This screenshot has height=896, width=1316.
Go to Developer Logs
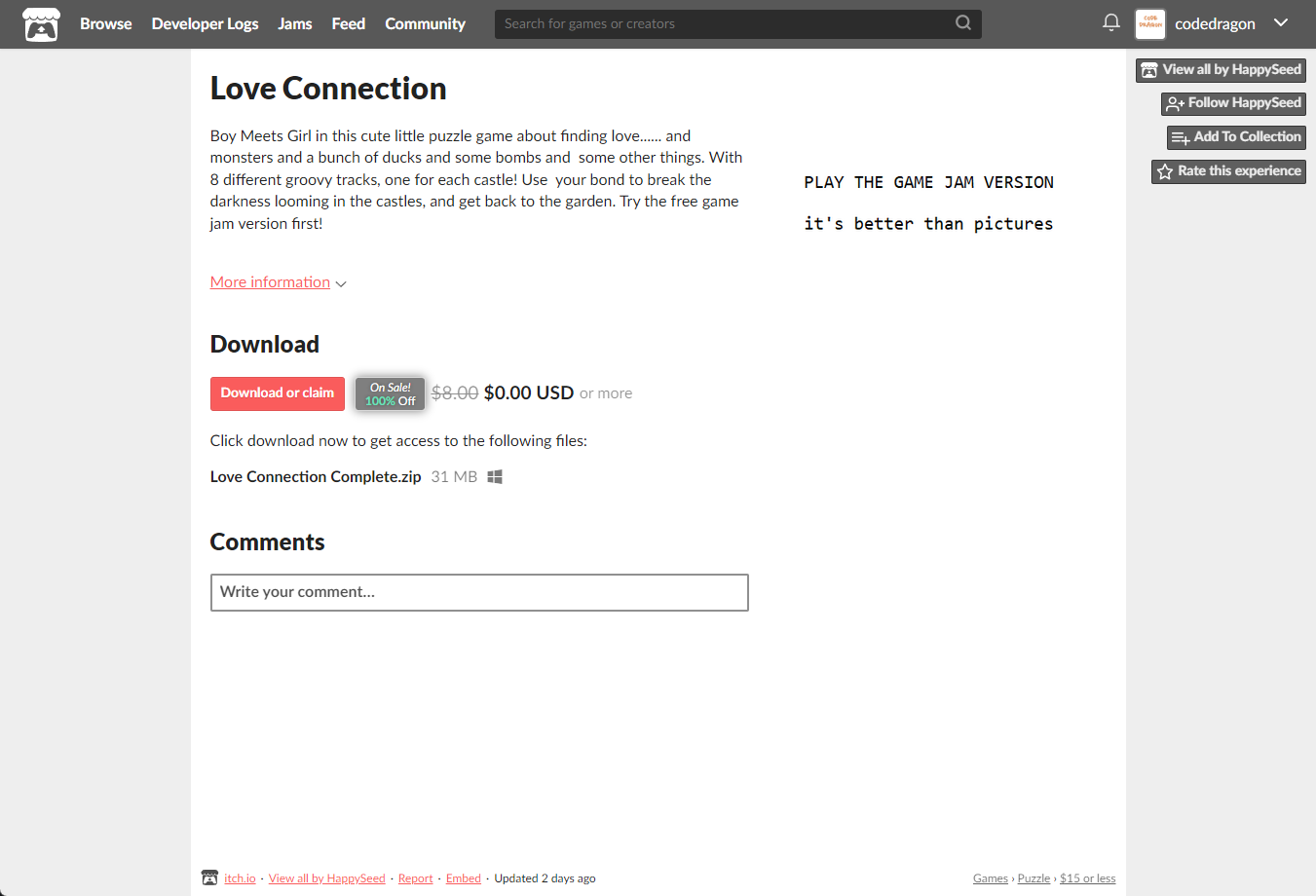click(x=205, y=23)
